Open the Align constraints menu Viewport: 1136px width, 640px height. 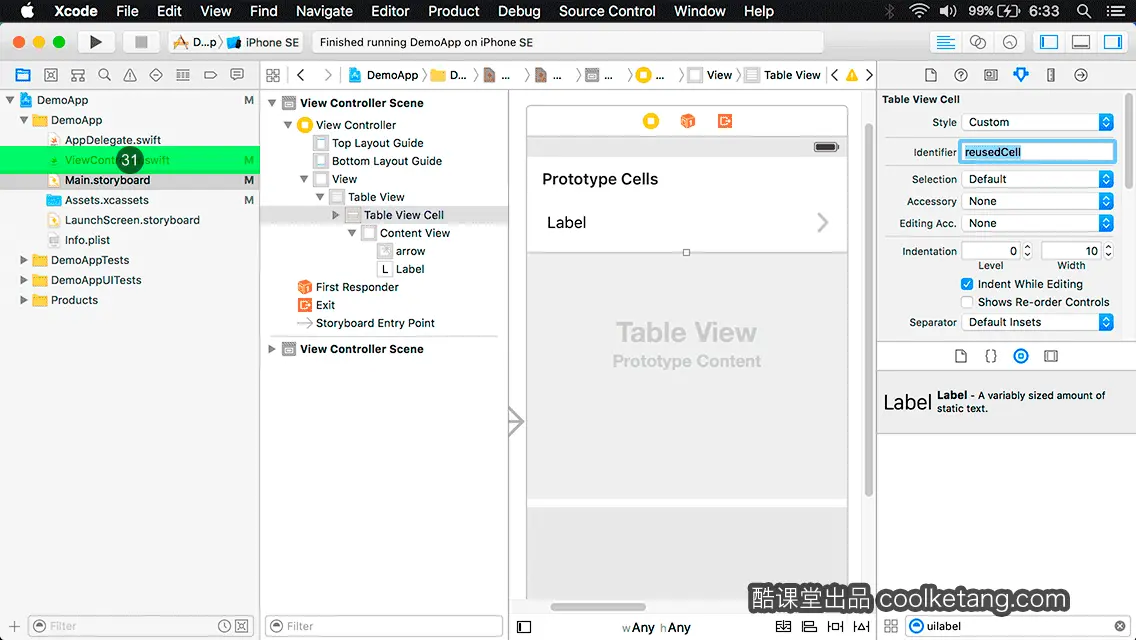tap(809, 626)
